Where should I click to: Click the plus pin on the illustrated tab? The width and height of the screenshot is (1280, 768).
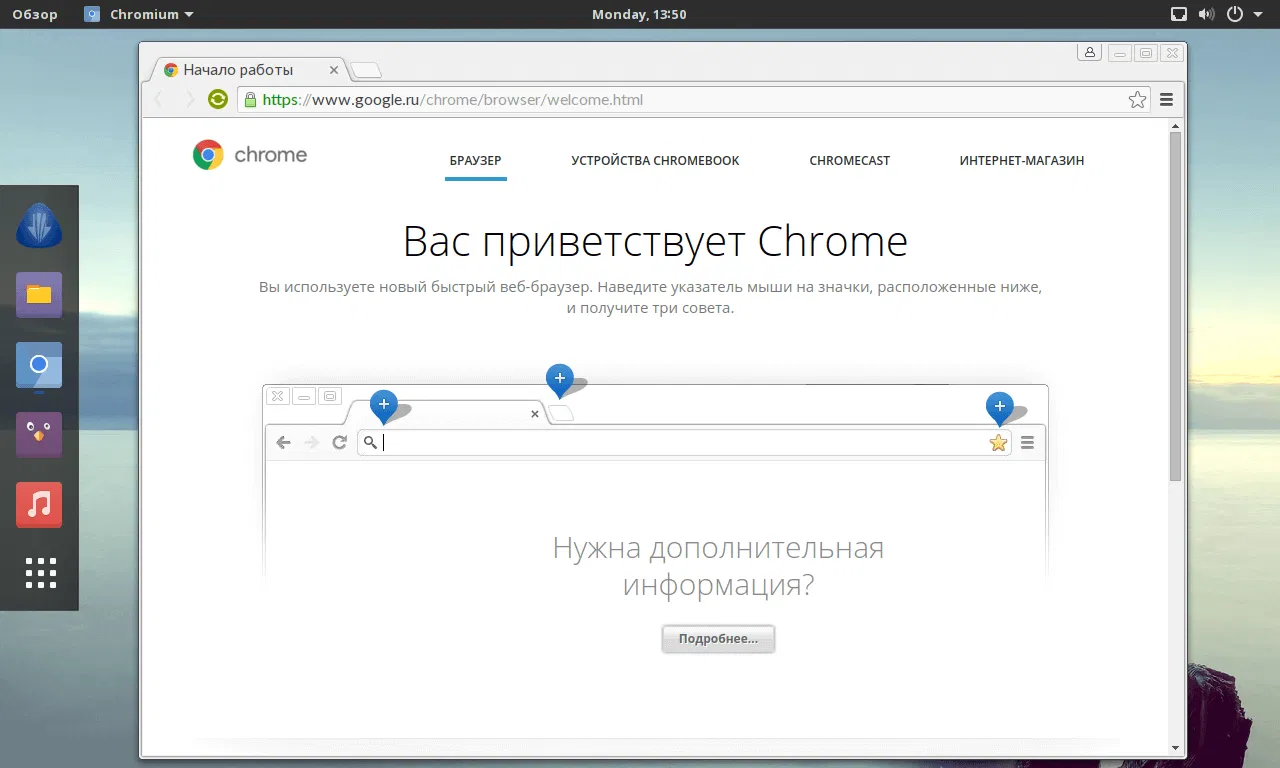384,406
